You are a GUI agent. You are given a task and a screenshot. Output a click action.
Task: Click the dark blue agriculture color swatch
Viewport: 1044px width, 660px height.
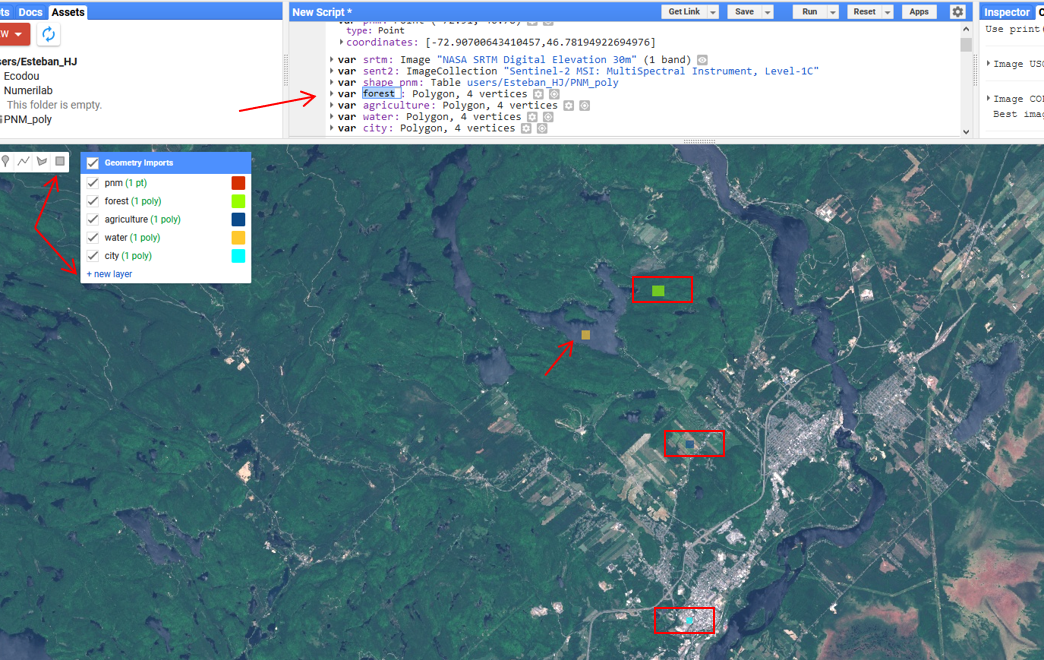pos(238,219)
